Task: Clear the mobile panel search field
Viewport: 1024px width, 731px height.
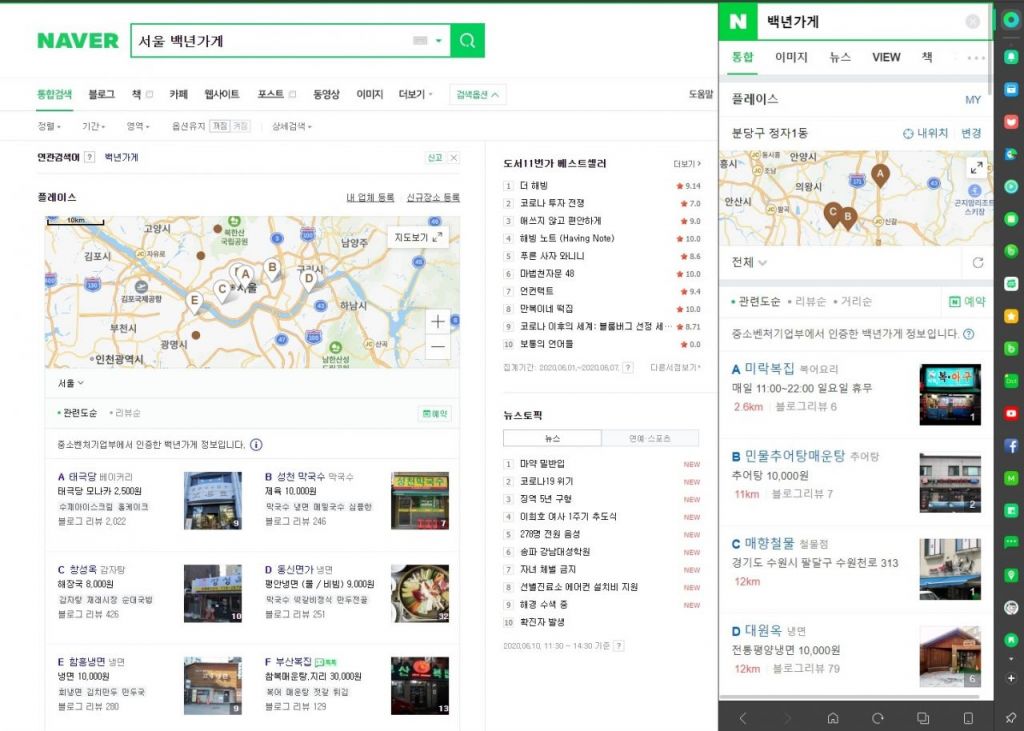Action: (972, 22)
